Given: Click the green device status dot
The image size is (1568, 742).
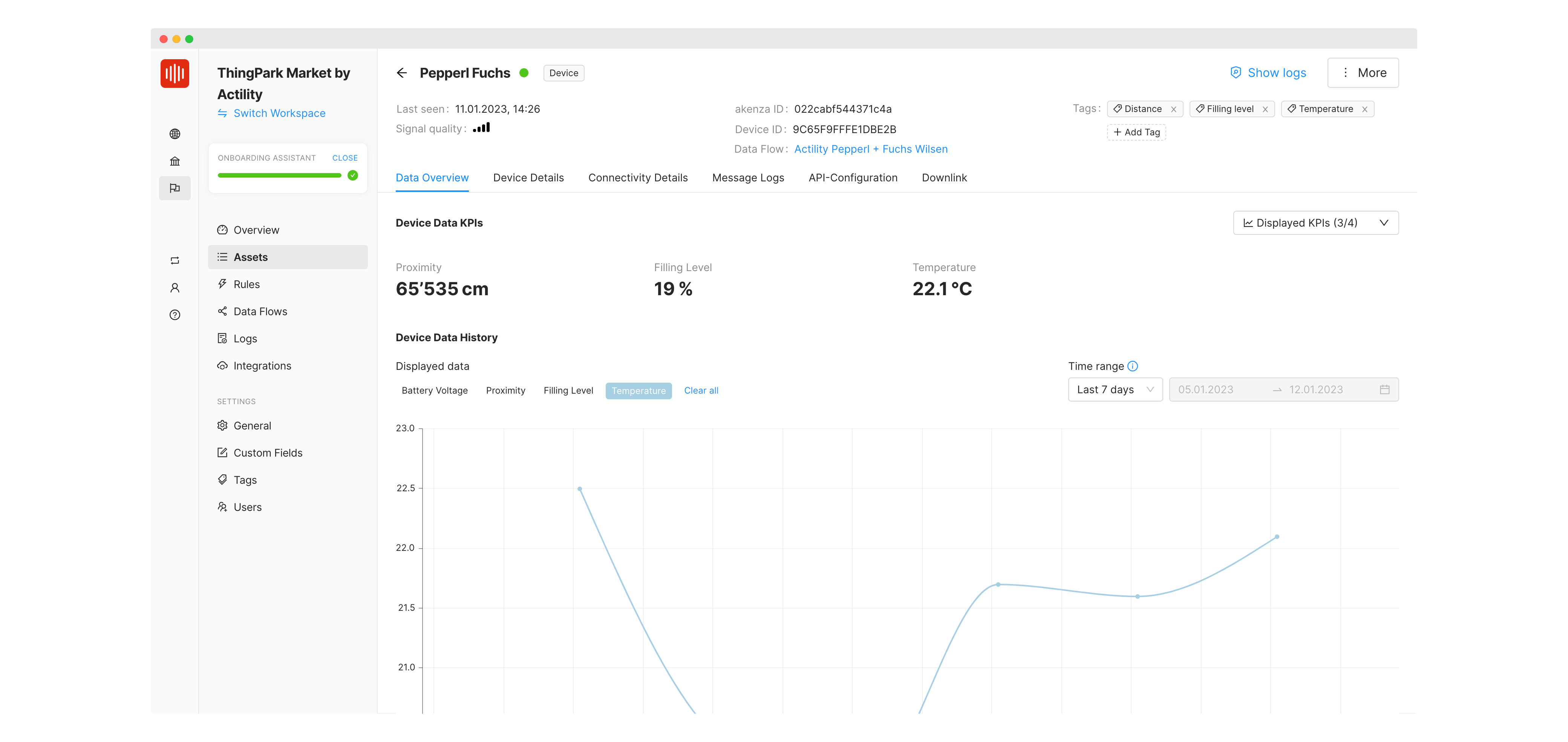Looking at the screenshot, I should point(524,73).
